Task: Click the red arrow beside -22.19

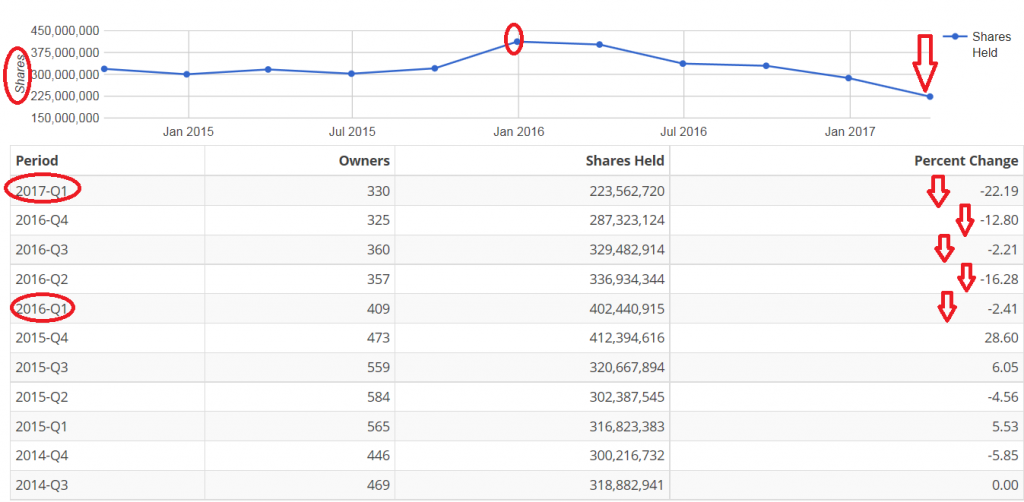Action: click(937, 189)
